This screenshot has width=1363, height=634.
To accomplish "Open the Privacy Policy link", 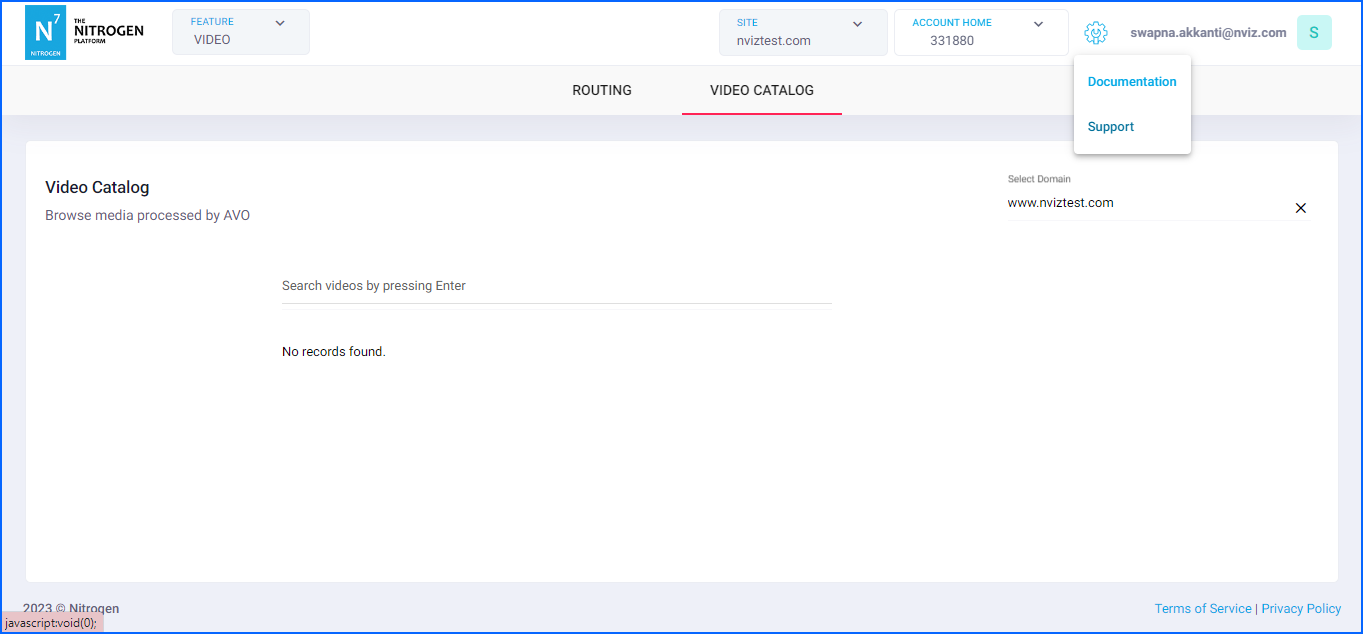I will coord(1301,608).
